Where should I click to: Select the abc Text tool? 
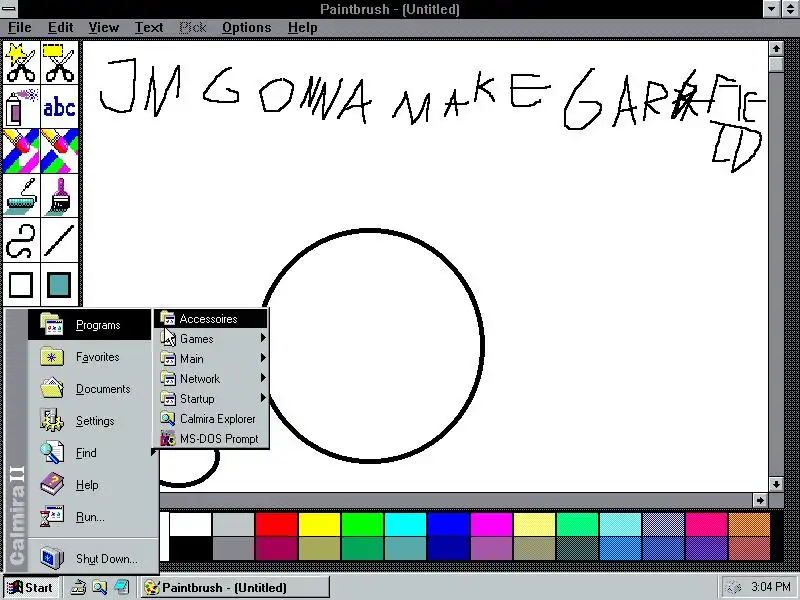tap(60, 107)
